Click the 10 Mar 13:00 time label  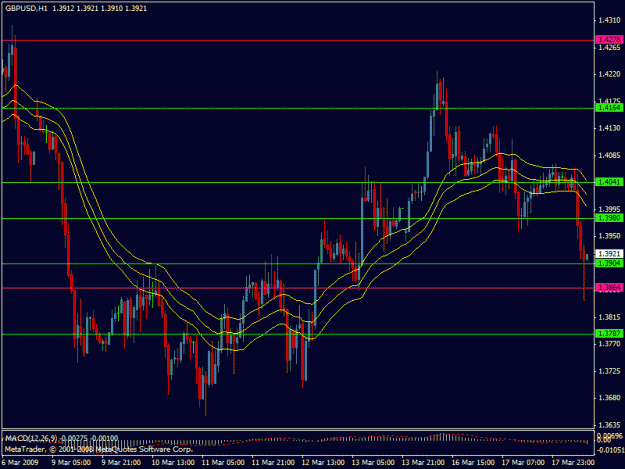pos(173,462)
